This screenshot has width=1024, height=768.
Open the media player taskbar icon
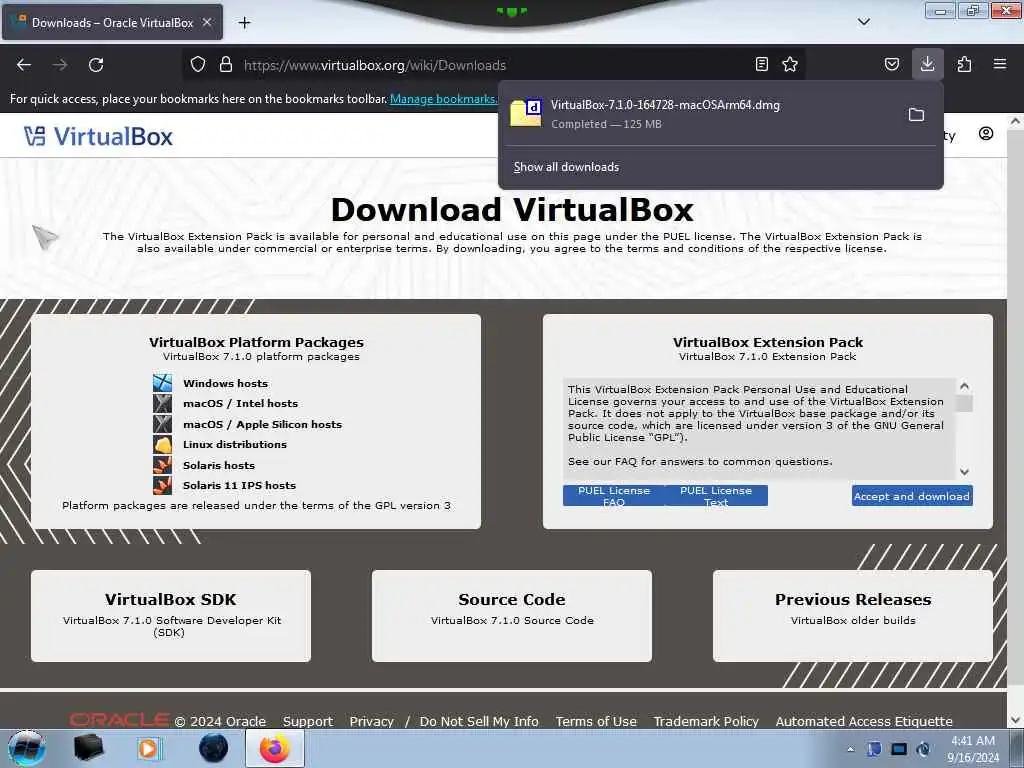point(149,748)
